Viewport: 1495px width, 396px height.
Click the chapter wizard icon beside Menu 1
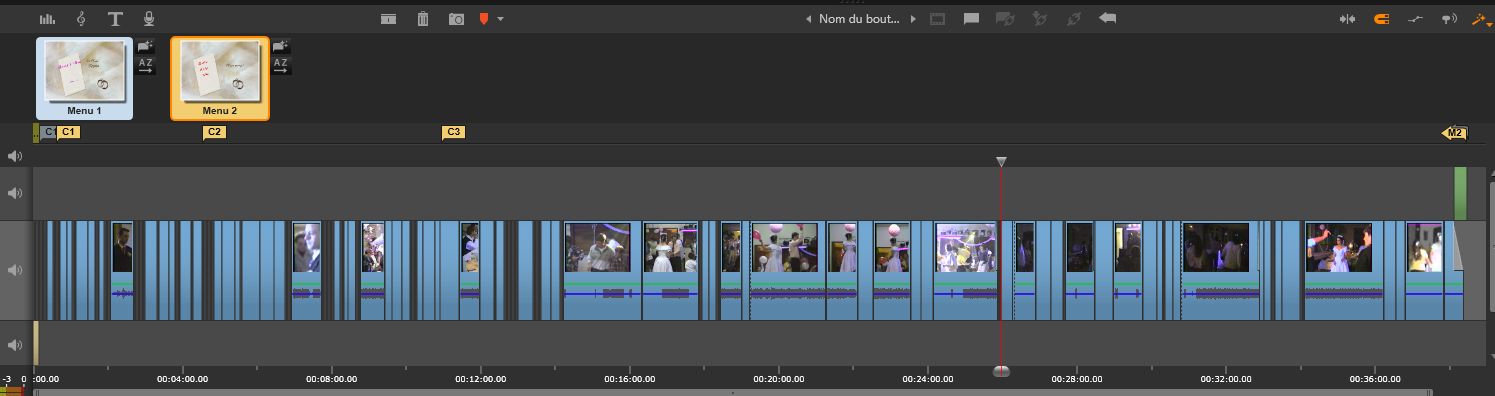coord(145,46)
